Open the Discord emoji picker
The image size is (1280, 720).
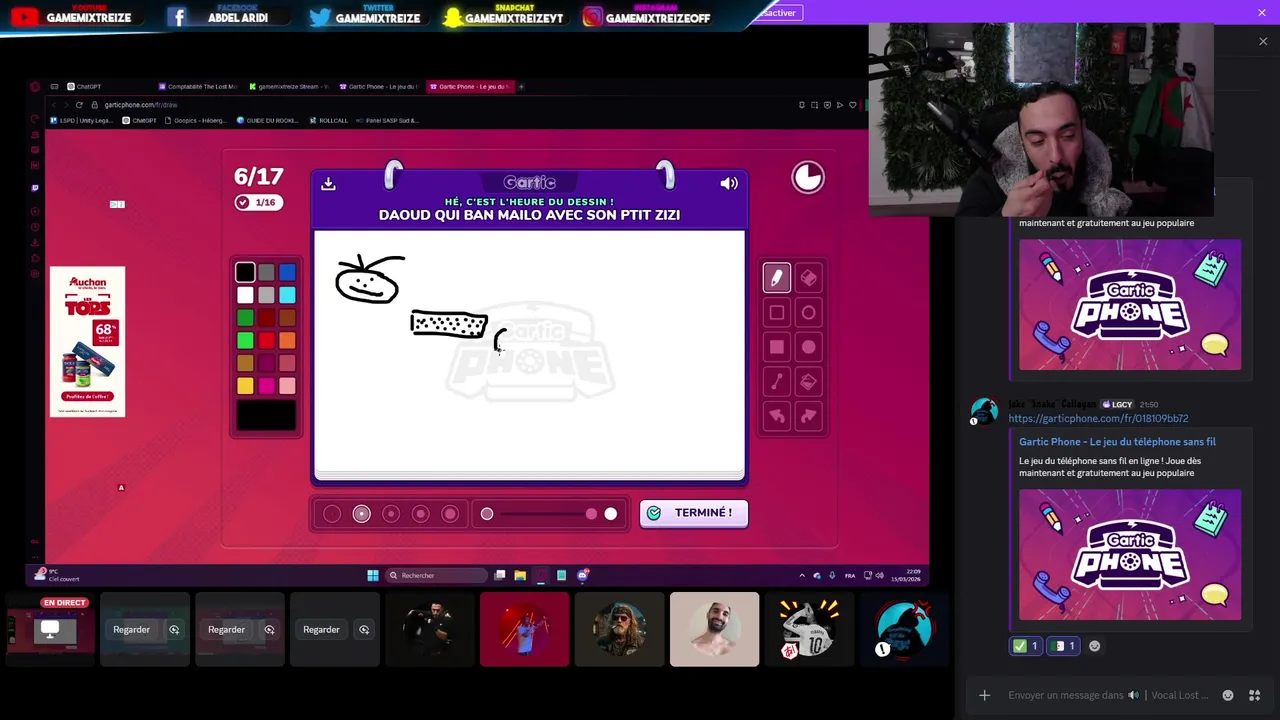pyautogui.click(x=1228, y=695)
